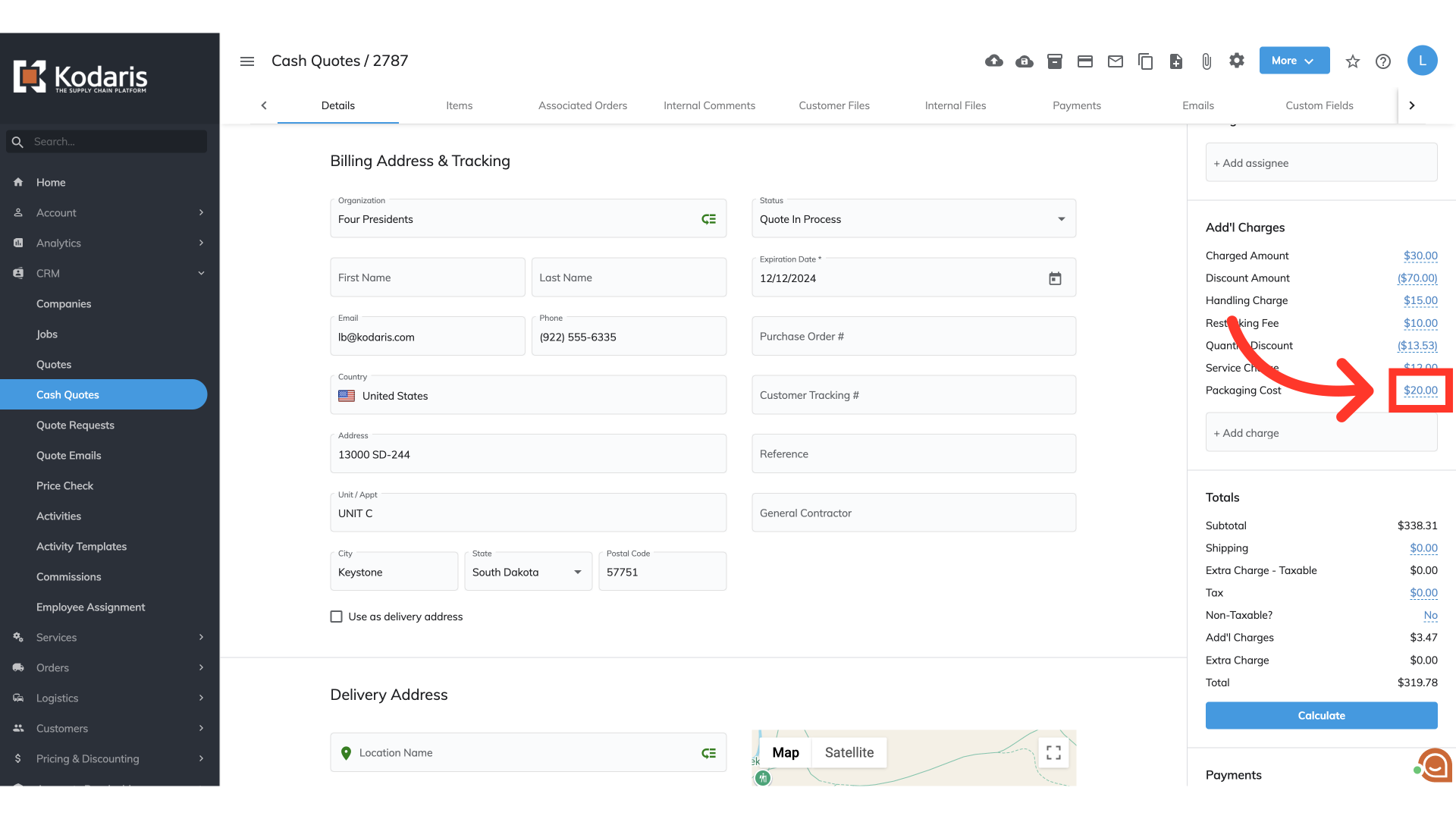Open the settings gear icon
The width and height of the screenshot is (1456, 819).
[x=1236, y=61]
